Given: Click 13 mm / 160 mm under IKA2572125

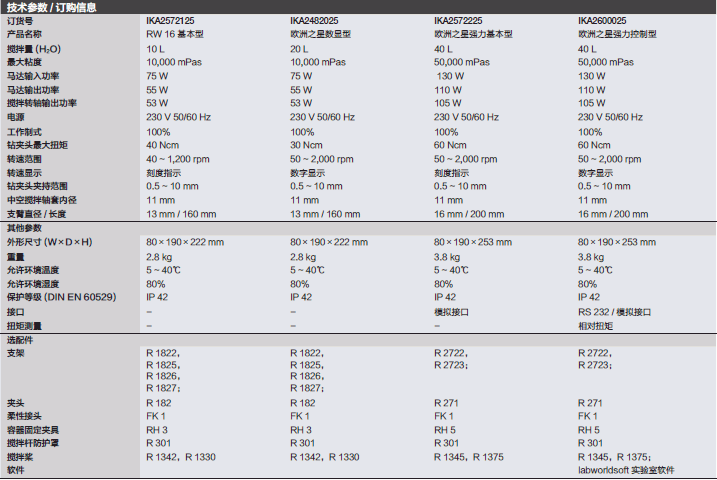Looking at the screenshot, I should point(181,214).
